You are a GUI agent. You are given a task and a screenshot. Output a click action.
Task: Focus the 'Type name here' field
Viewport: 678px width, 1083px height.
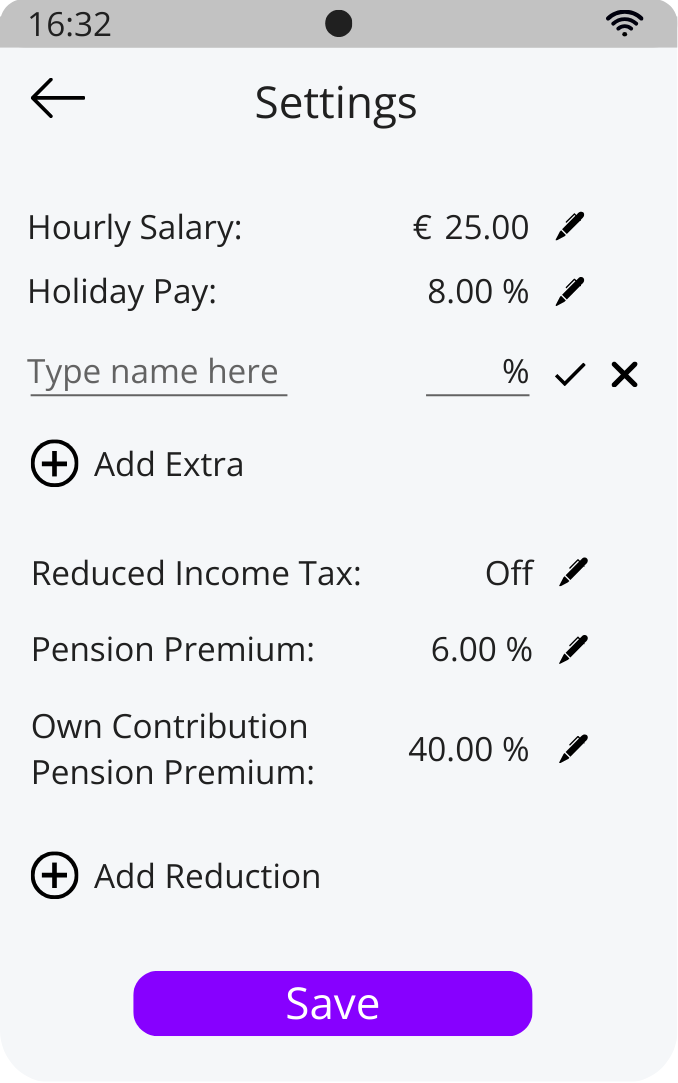155,371
